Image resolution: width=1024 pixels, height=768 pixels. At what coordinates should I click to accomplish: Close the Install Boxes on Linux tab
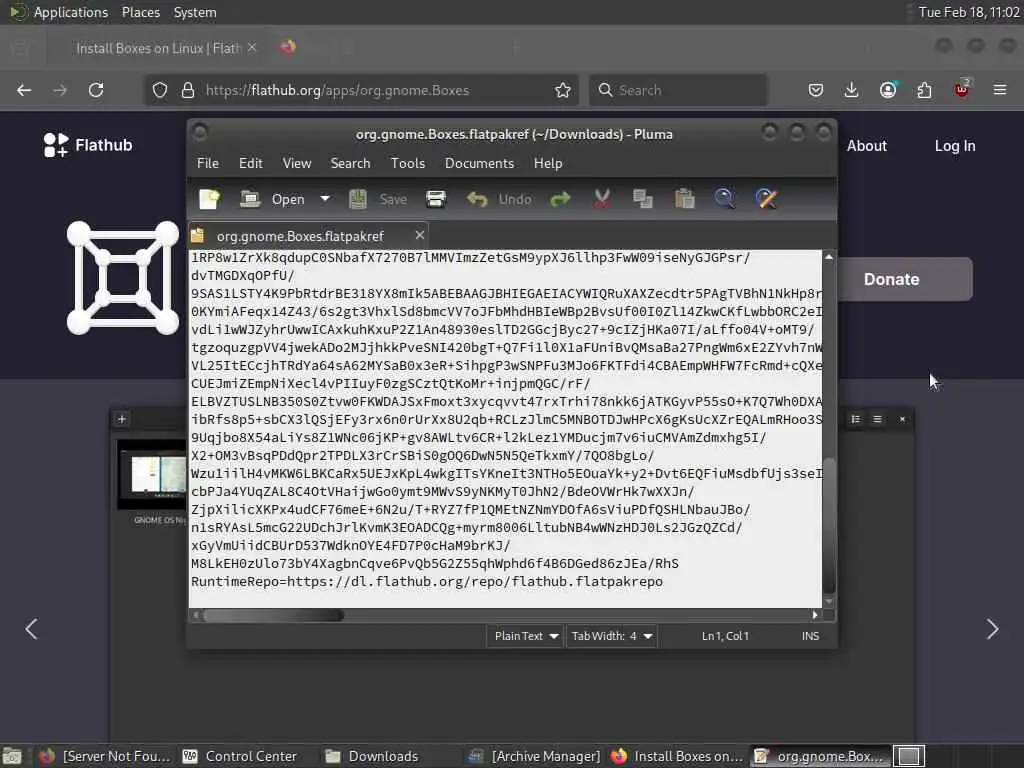252,48
